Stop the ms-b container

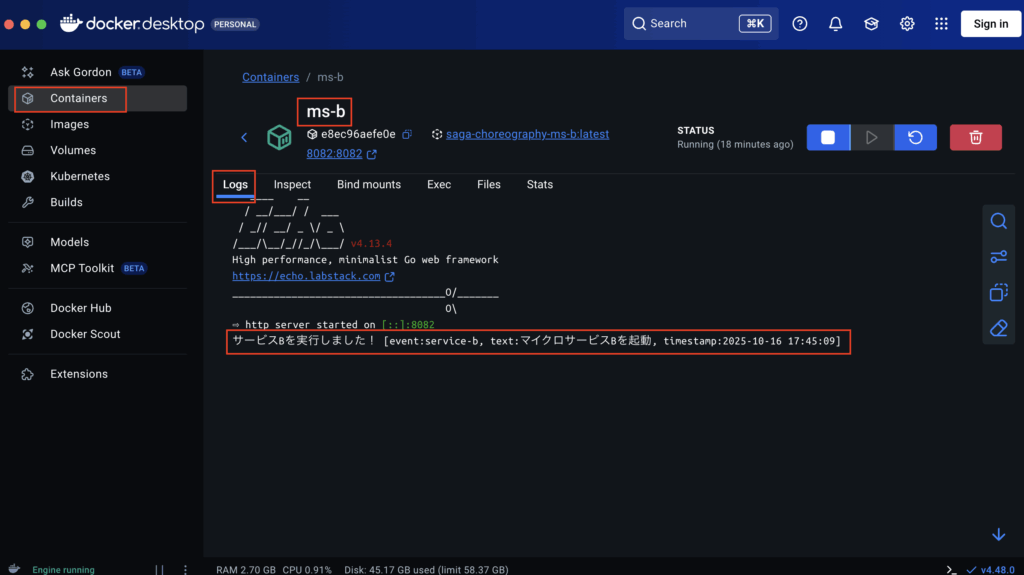(x=828, y=138)
